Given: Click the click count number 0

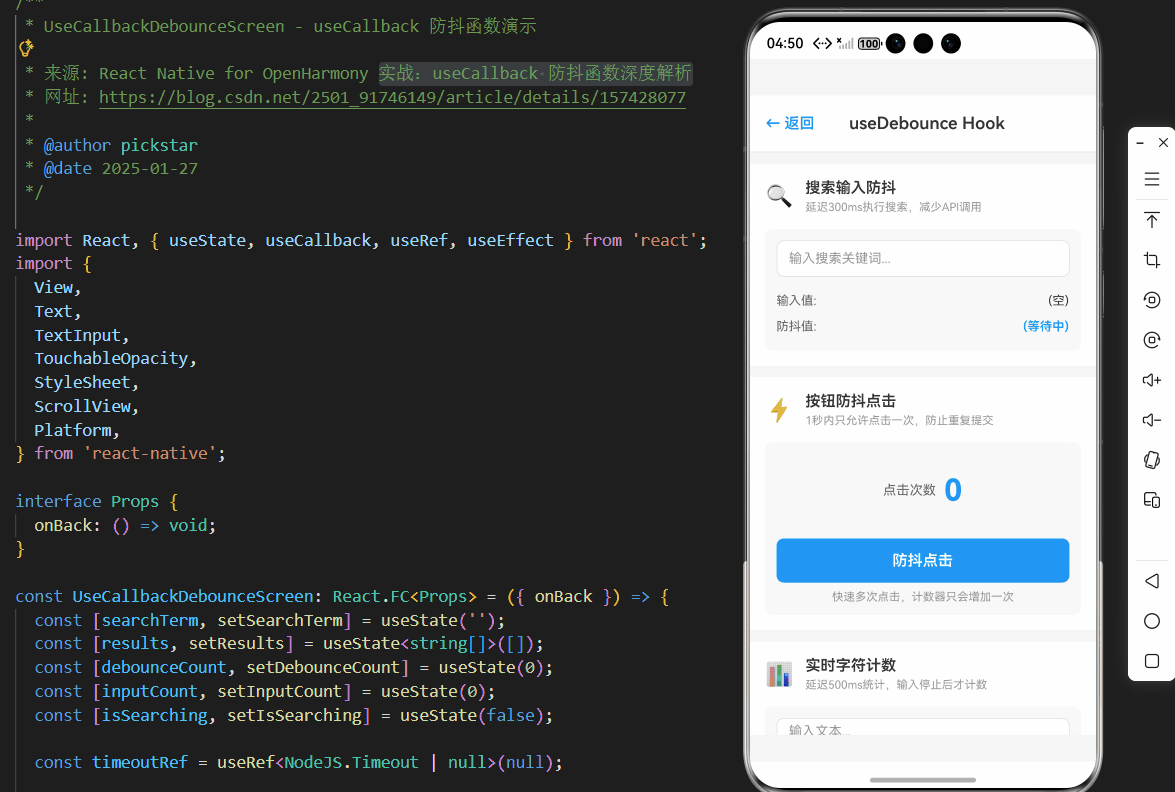Looking at the screenshot, I should (953, 490).
